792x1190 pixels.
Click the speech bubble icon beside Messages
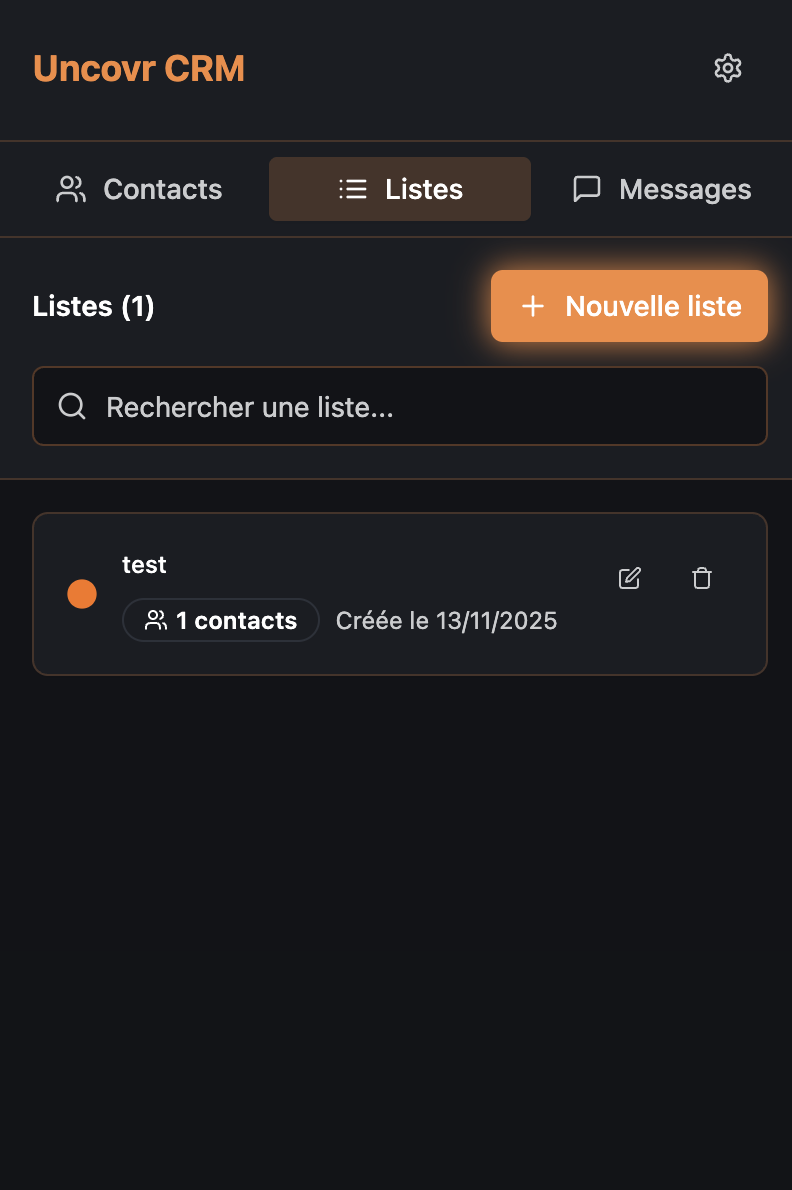pos(587,189)
